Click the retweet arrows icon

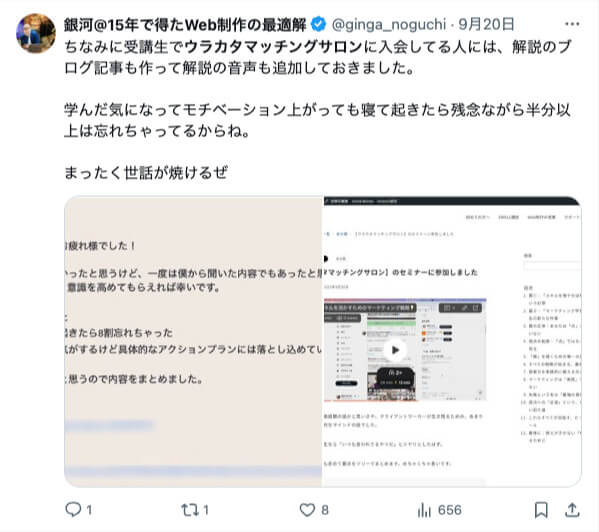pyautogui.click(x=190, y=510)
